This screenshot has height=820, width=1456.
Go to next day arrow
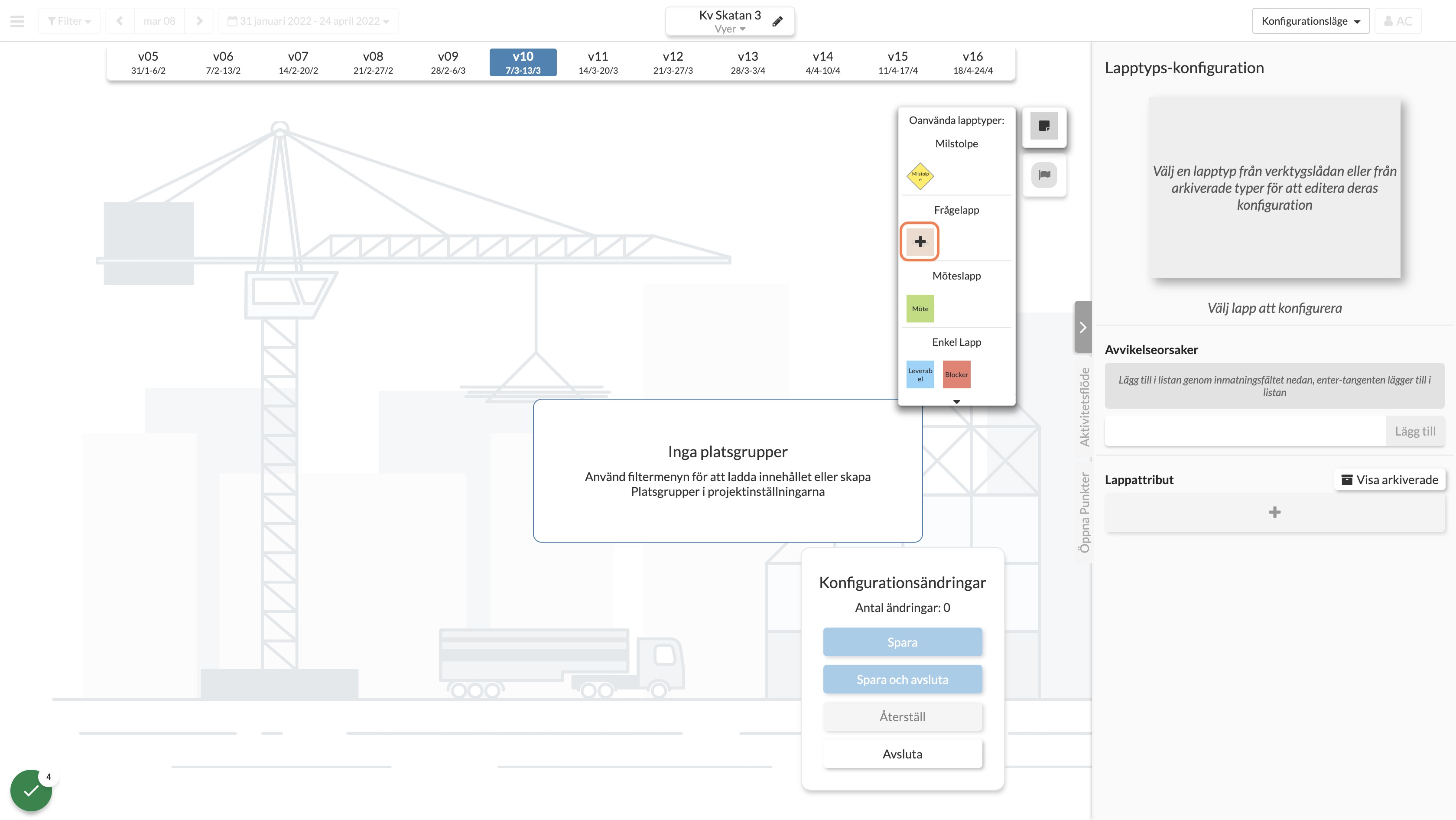pyautogui.click(x=199, y=22)
